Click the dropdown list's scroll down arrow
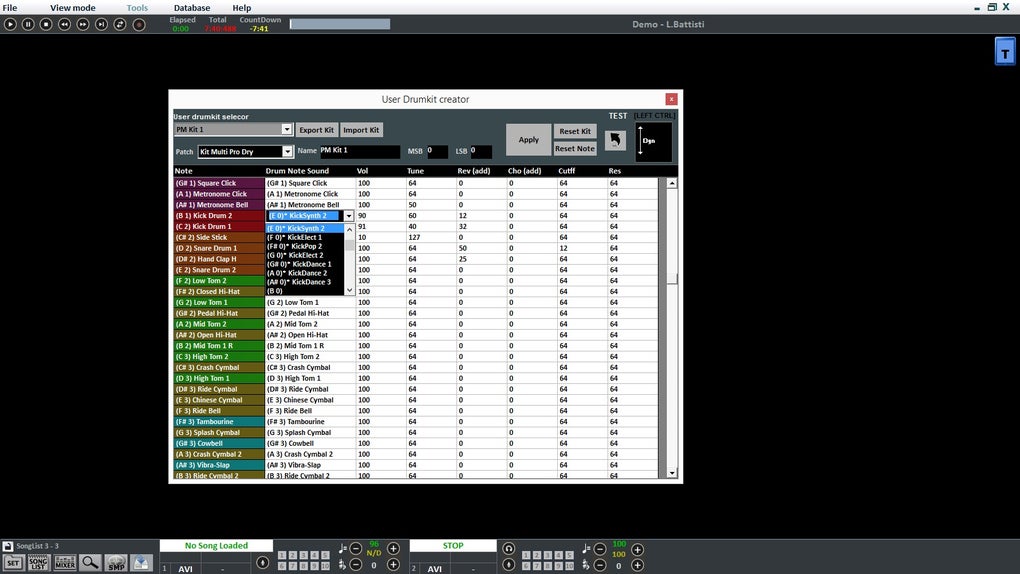Viewport: 1020px width, 574px height. coord(349,290)
